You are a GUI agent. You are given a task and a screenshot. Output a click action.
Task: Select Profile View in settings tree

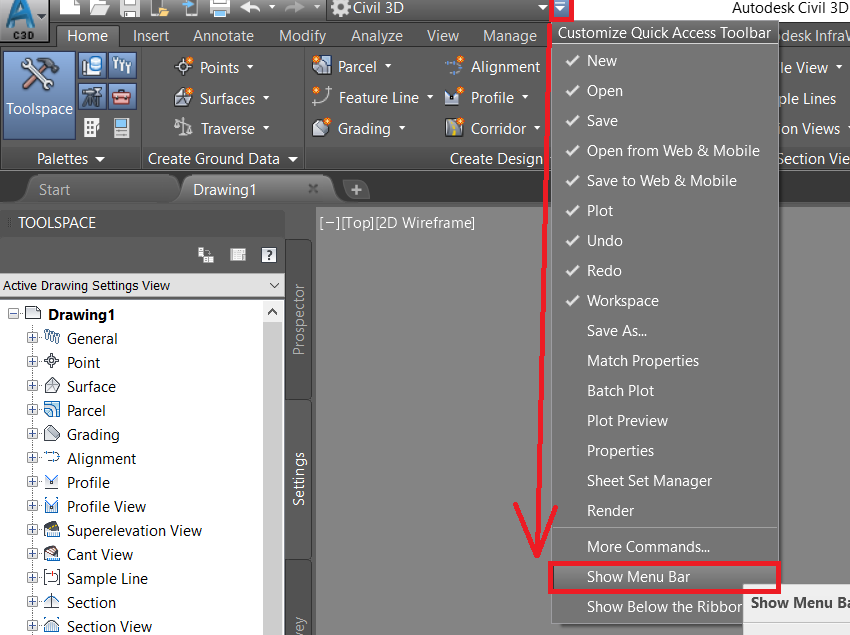point(106,506)
